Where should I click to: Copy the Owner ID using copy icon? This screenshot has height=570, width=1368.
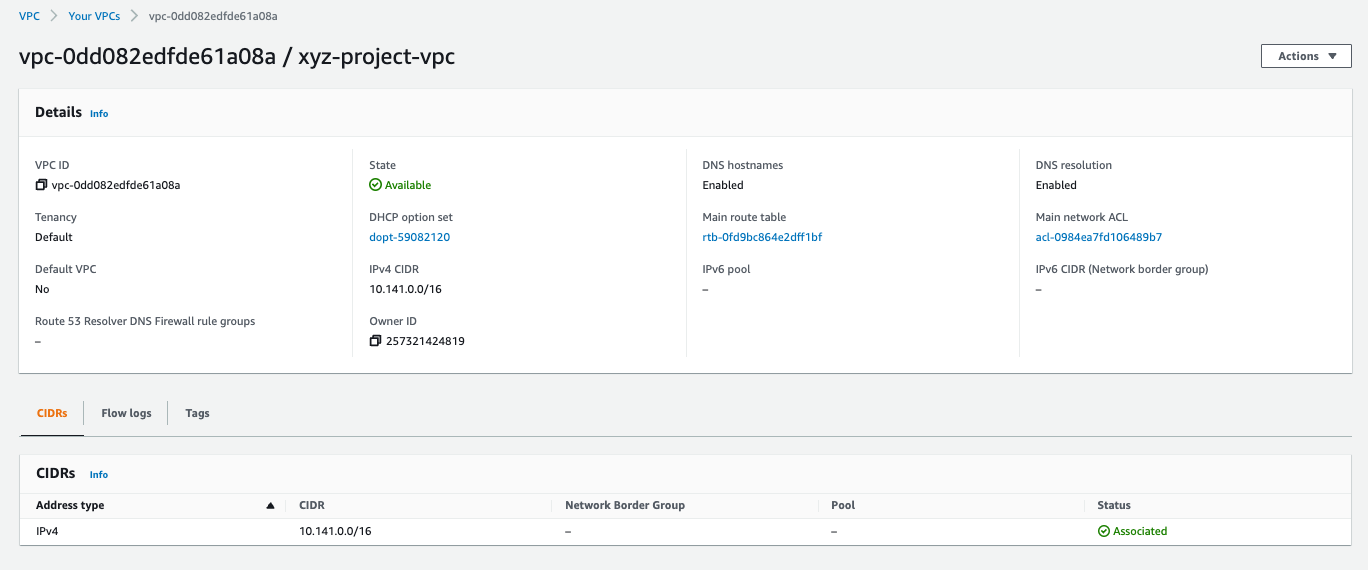coord(375,341)
